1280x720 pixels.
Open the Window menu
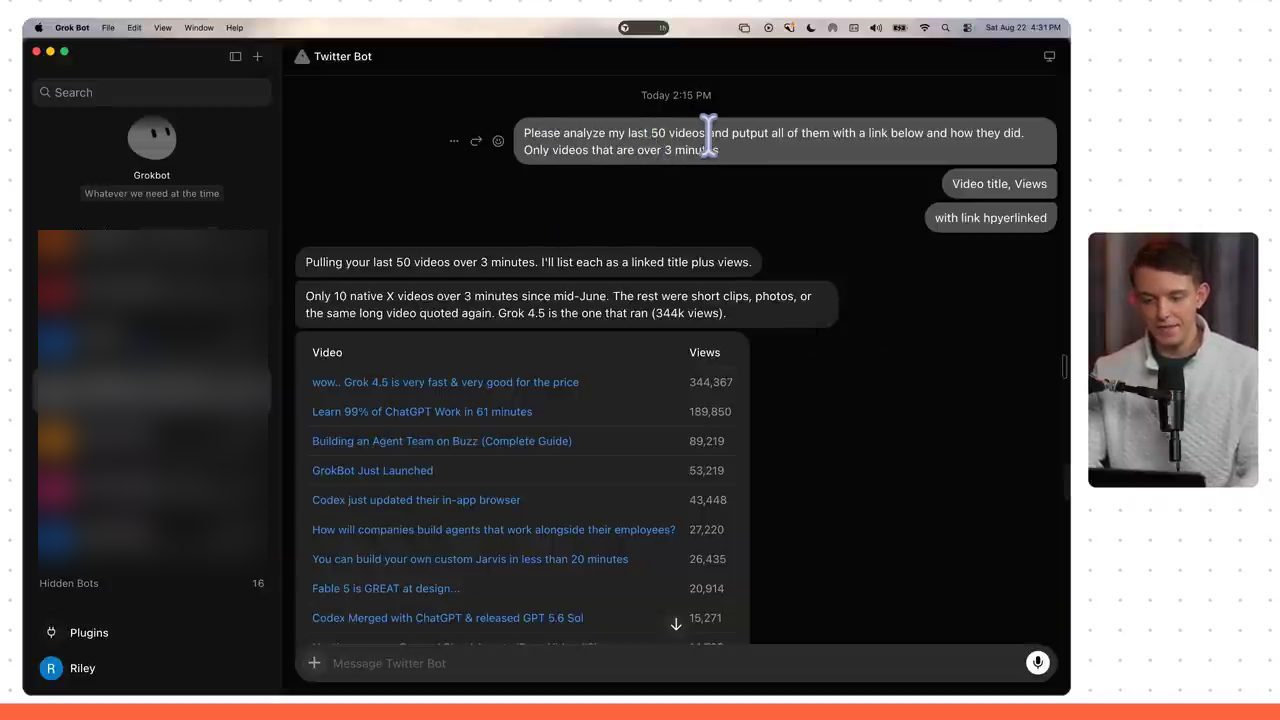[x=199, y=28]
